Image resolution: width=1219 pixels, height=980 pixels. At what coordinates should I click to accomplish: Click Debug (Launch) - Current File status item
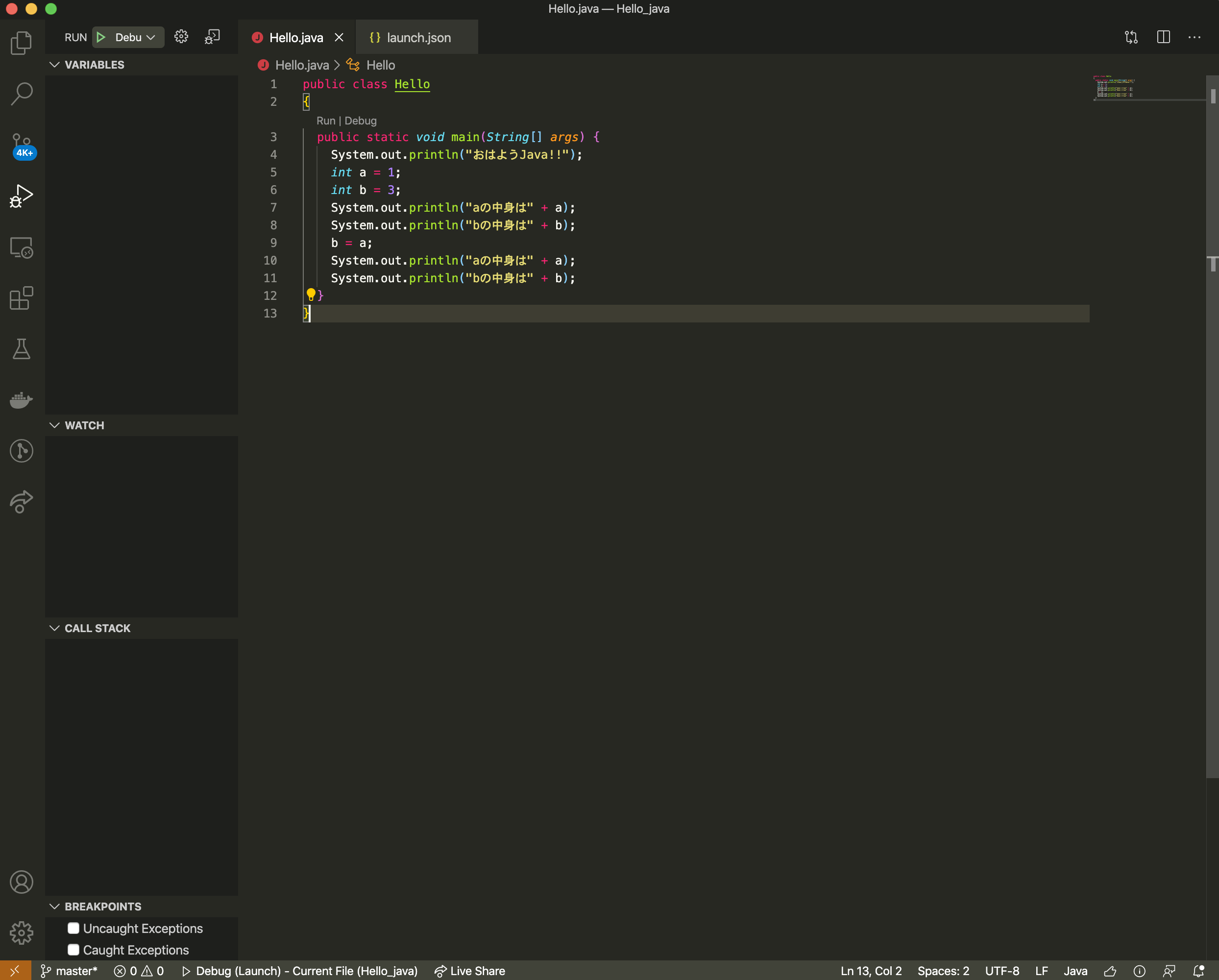tap(300, 970)
